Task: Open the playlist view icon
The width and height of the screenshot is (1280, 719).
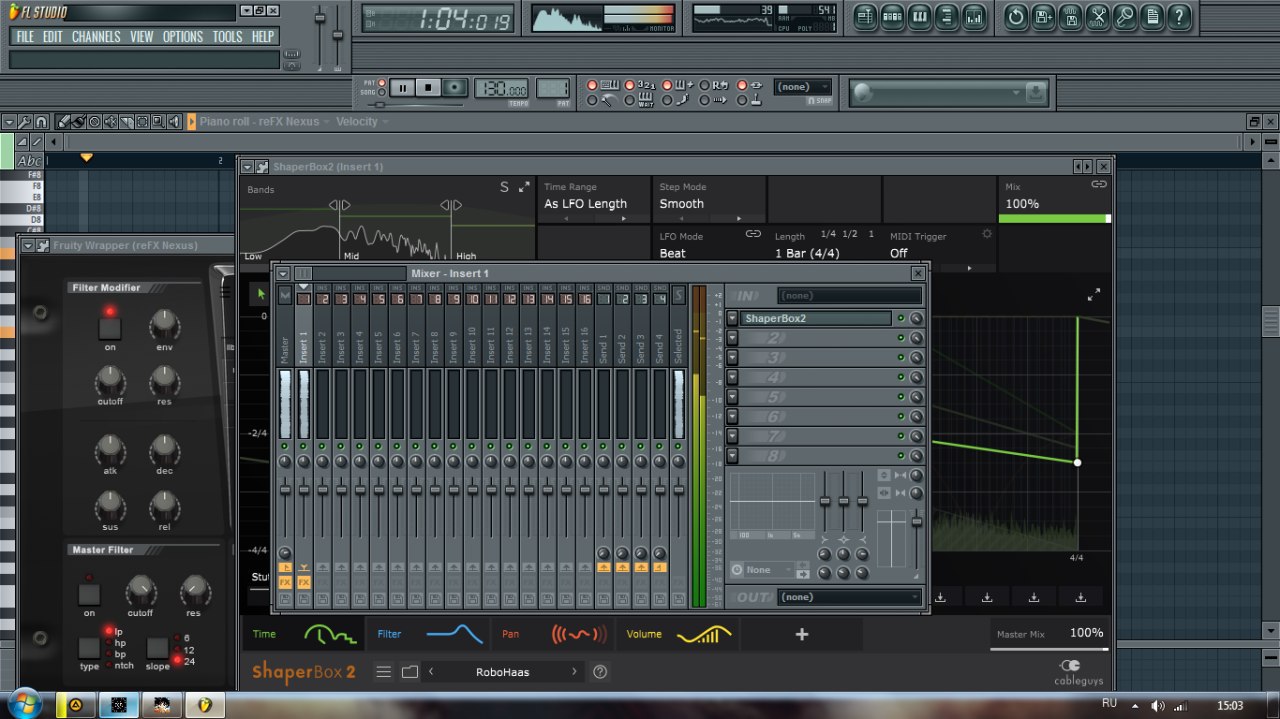Action: coord(865,16)
